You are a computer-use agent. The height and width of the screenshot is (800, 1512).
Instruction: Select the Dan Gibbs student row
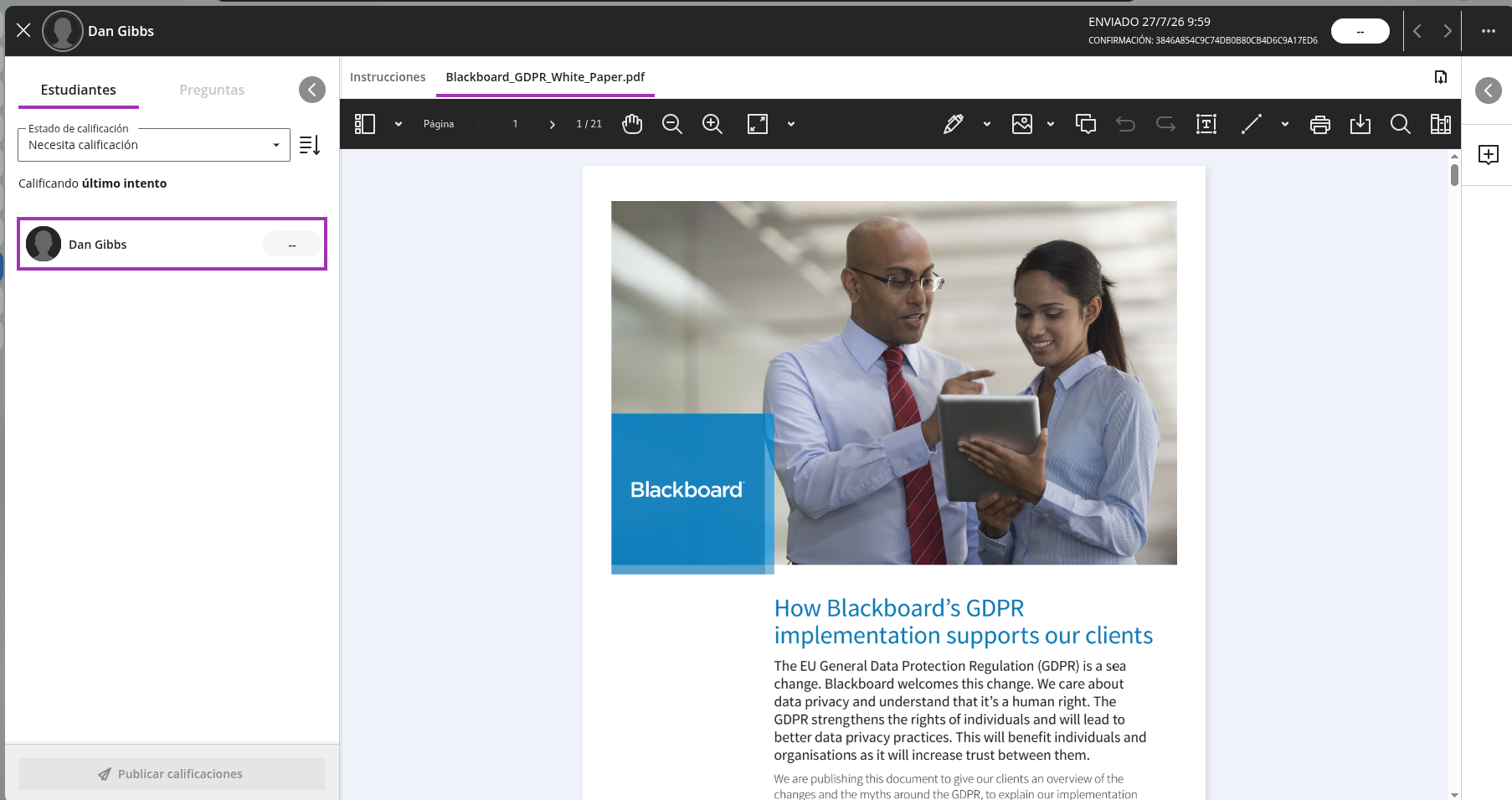click(172, 244)
